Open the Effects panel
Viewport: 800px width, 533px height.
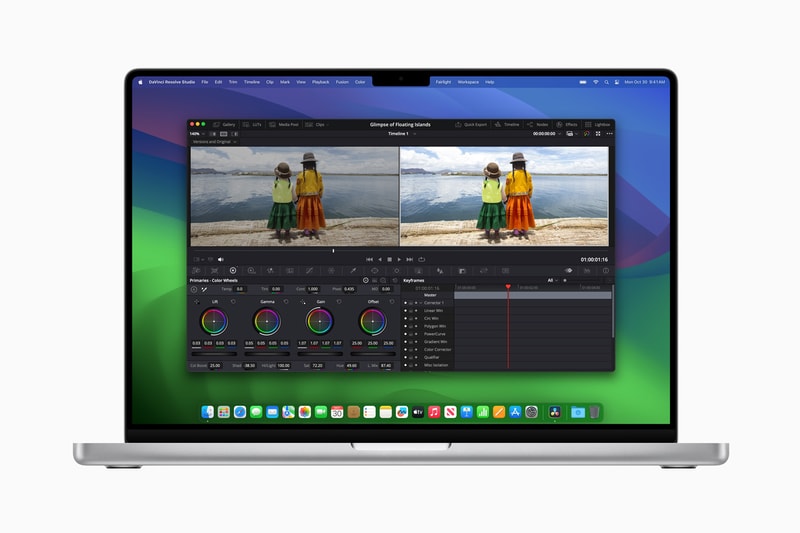pos(567,124)
